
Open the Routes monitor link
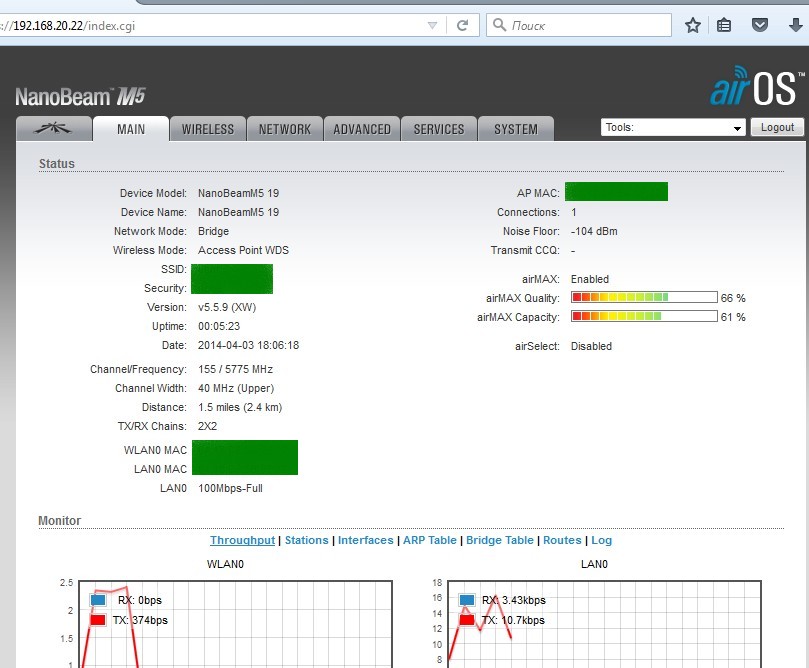tap(562, 540)
